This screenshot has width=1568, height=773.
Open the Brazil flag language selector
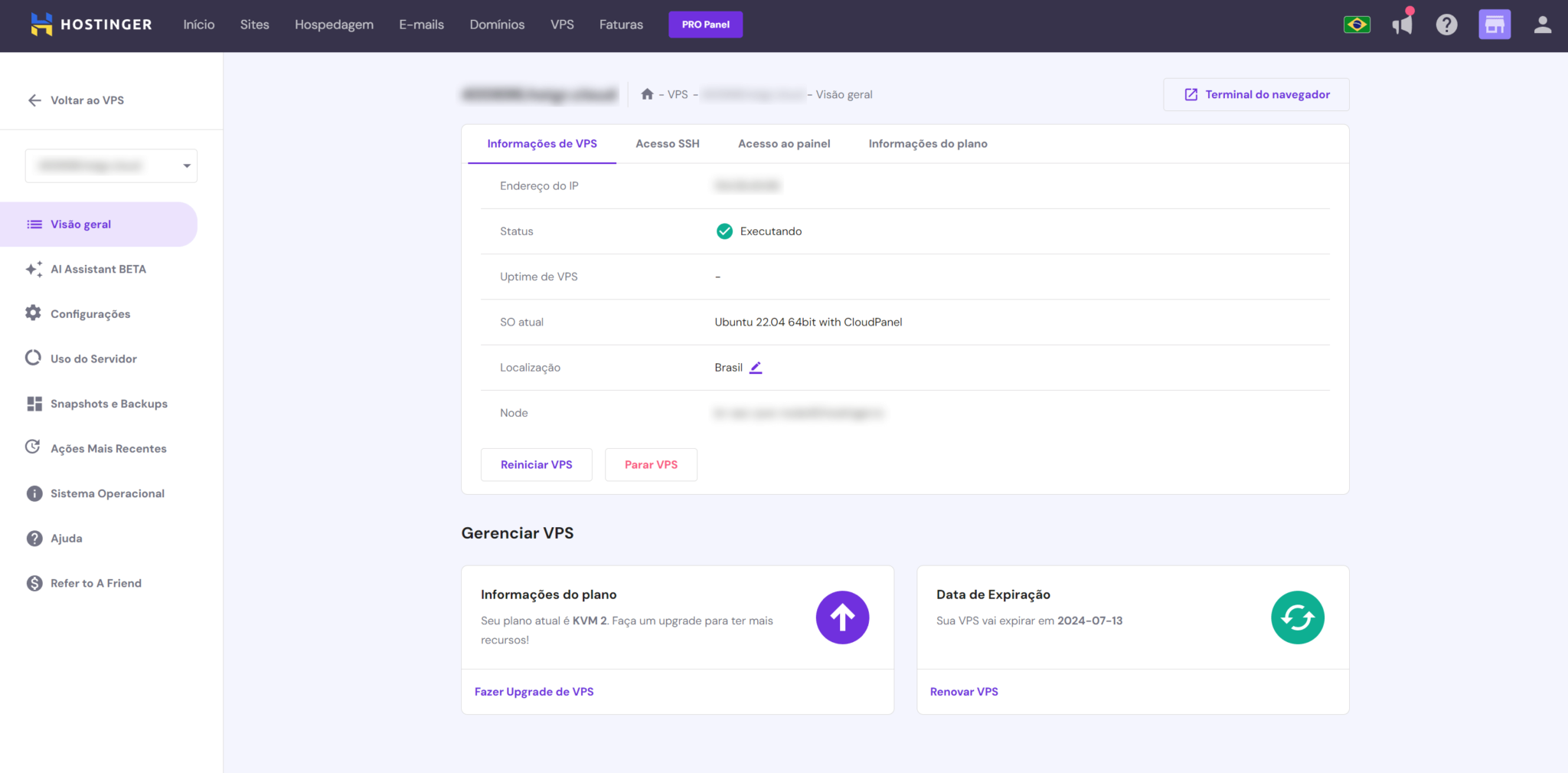1357,25
